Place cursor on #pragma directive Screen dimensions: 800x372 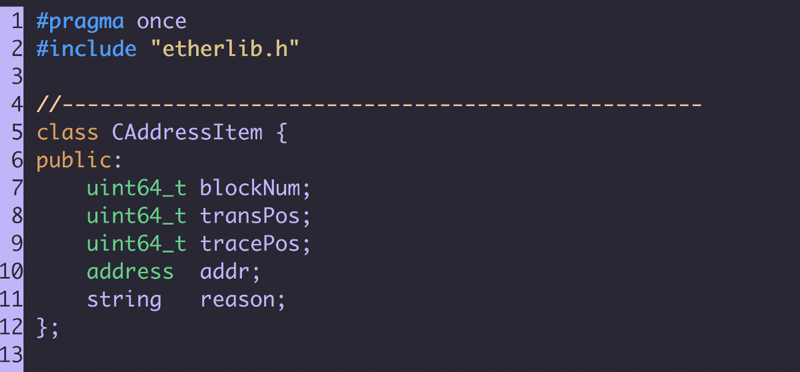pos(80,22)
